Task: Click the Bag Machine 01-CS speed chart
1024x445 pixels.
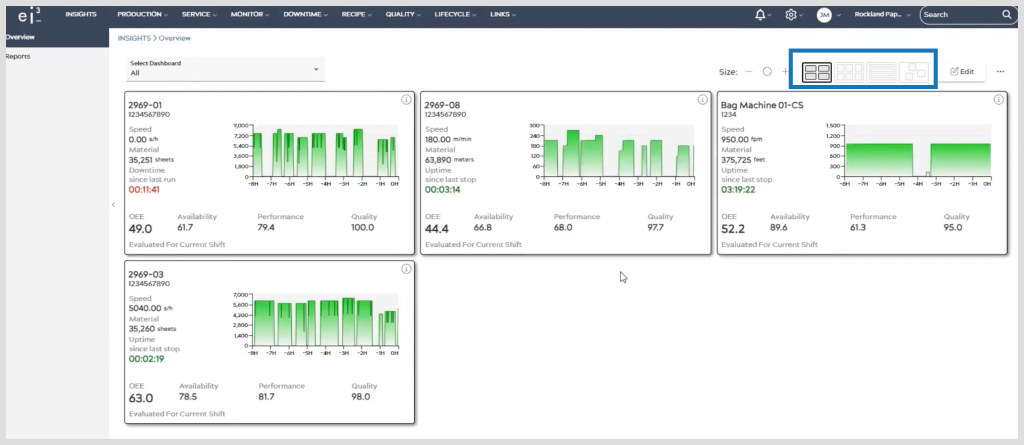Action: click(908, 153)
